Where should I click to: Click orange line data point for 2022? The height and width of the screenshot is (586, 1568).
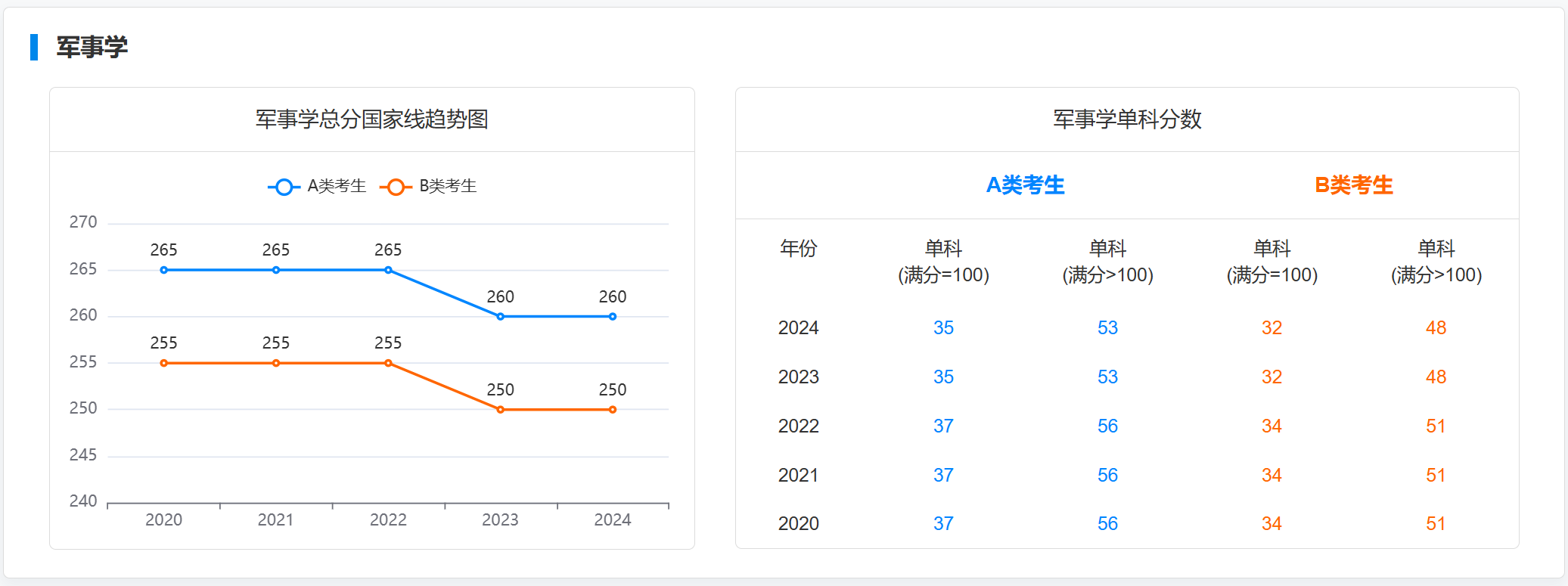click(388, 364)
